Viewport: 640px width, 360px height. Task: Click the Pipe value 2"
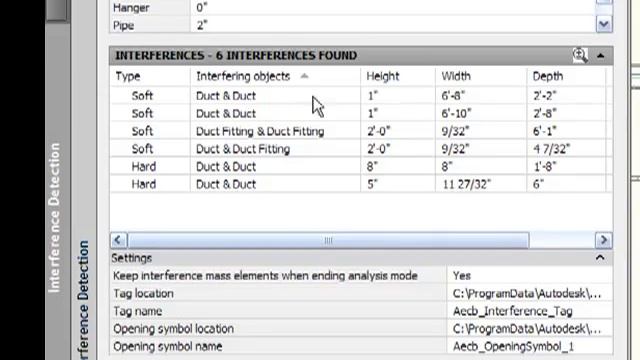click(x=393, y=25)
